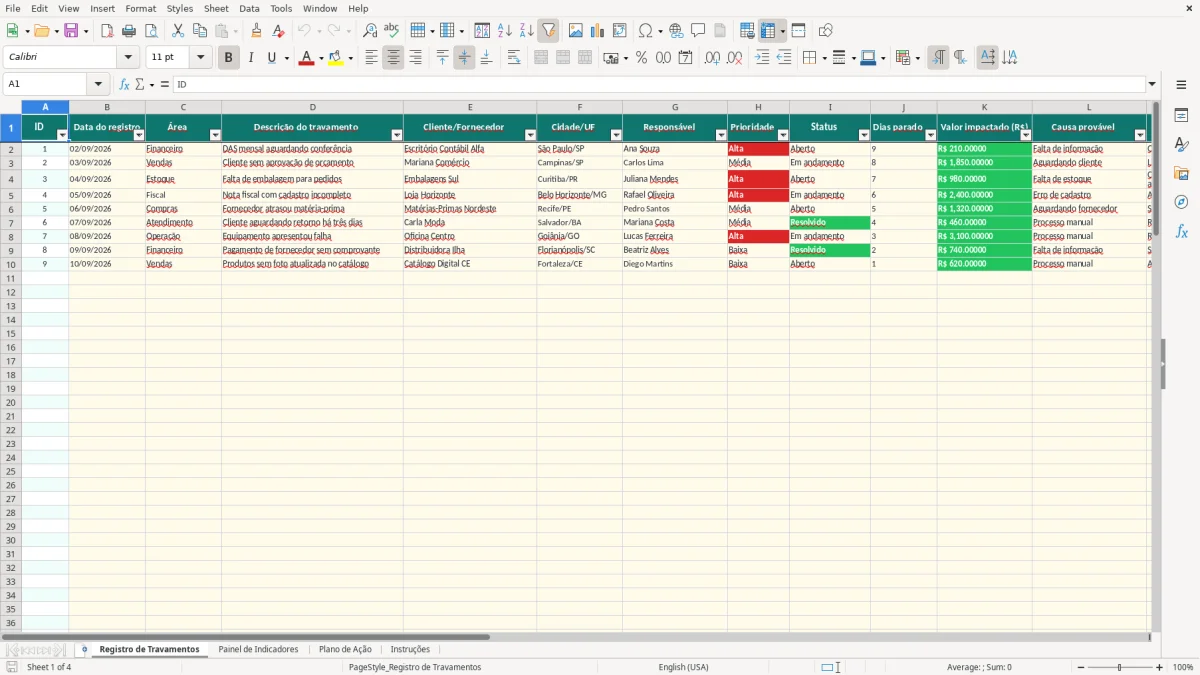1200x675 pixels.
Task: Insert a hyperlink
Action: tap(676, 31)
